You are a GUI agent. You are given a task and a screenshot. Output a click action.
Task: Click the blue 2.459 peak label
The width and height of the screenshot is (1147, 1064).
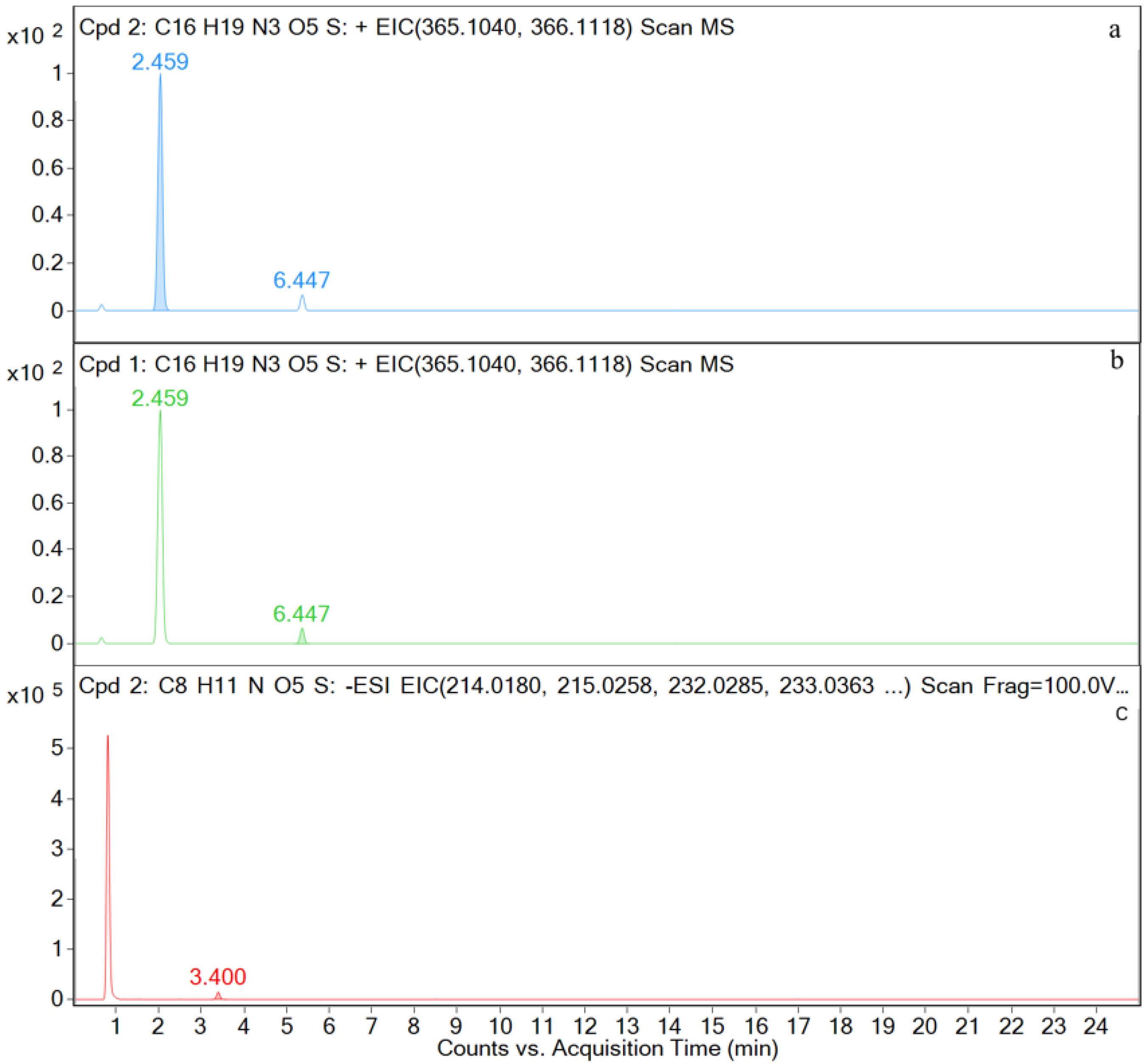tap(160, 62)
